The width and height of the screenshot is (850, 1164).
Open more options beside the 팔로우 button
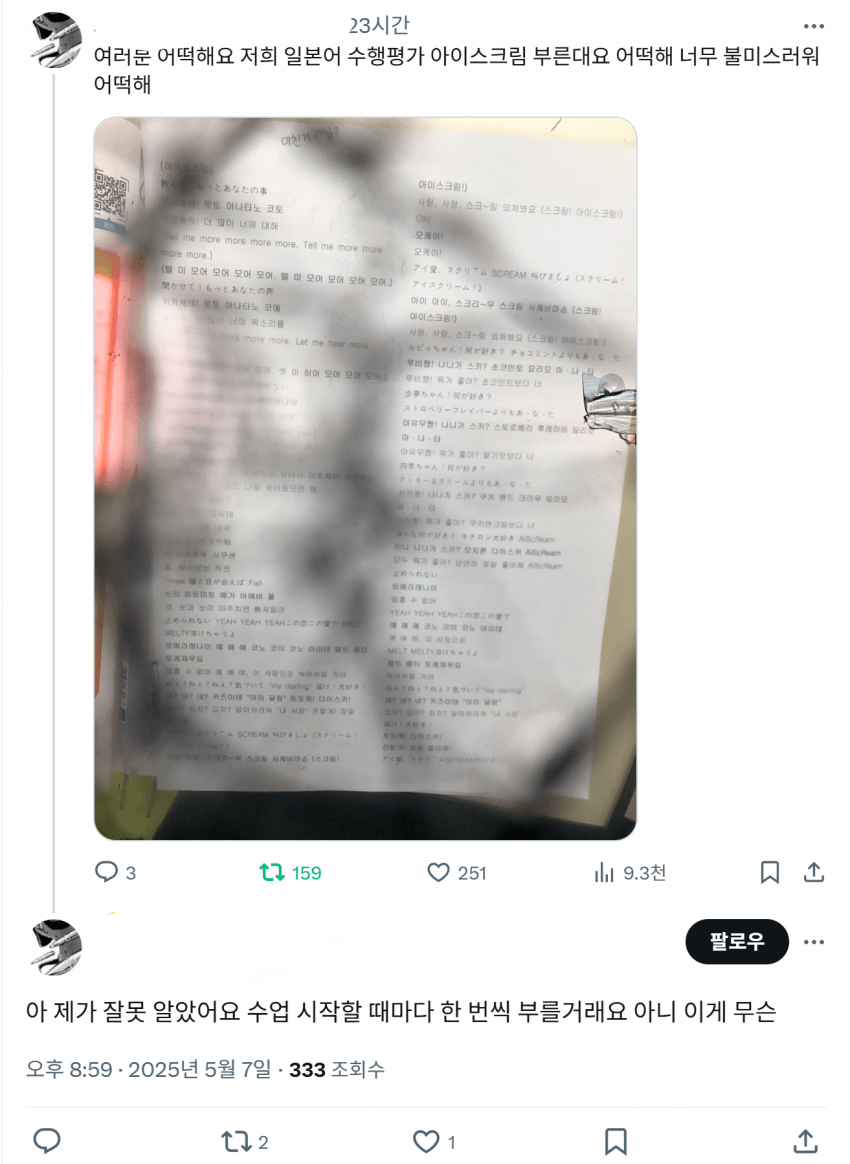[814, 941]
